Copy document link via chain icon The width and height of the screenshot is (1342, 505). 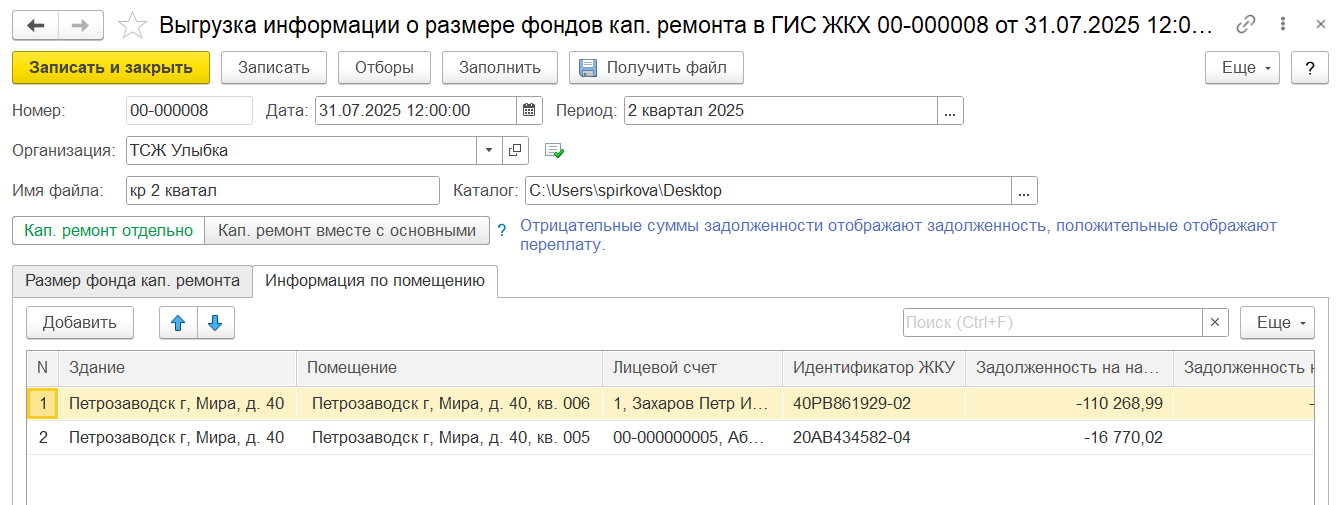[x=1246, y=25]
